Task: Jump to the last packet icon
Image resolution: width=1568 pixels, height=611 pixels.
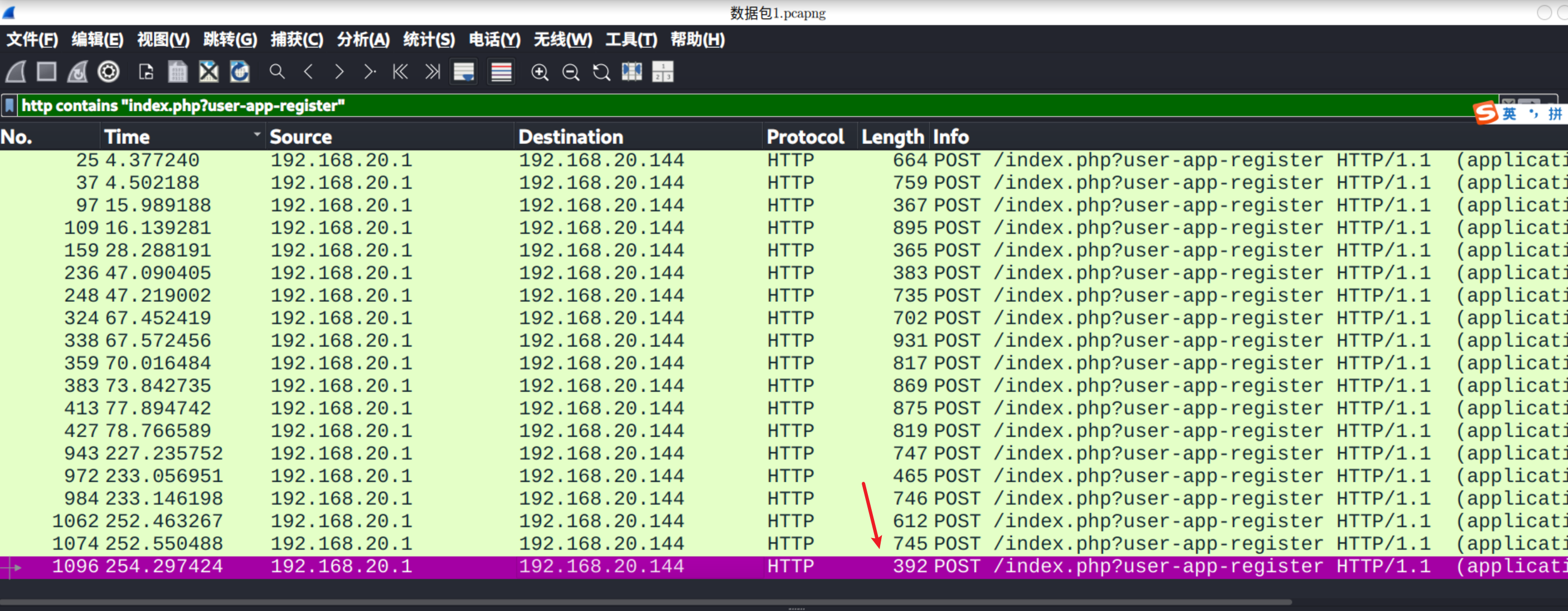Action: coord(432,72)
